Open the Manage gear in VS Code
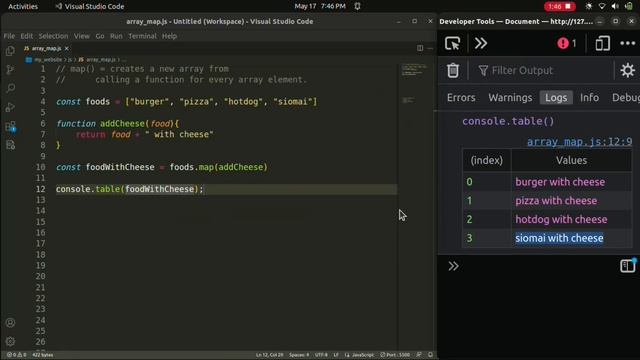 coord(10,341)
